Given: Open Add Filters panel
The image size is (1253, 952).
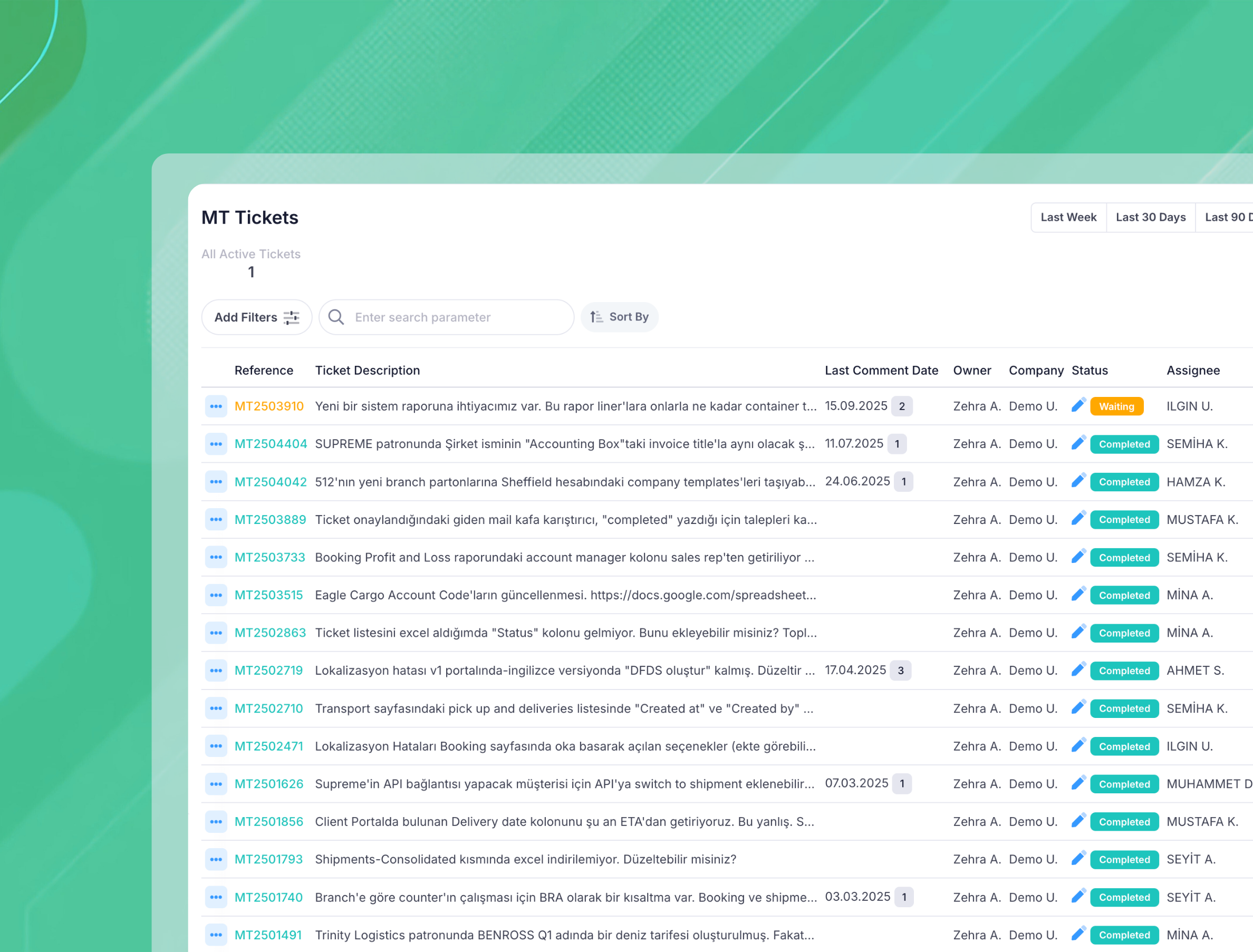Looking at the screenshot, I should [x=256, y=317].
